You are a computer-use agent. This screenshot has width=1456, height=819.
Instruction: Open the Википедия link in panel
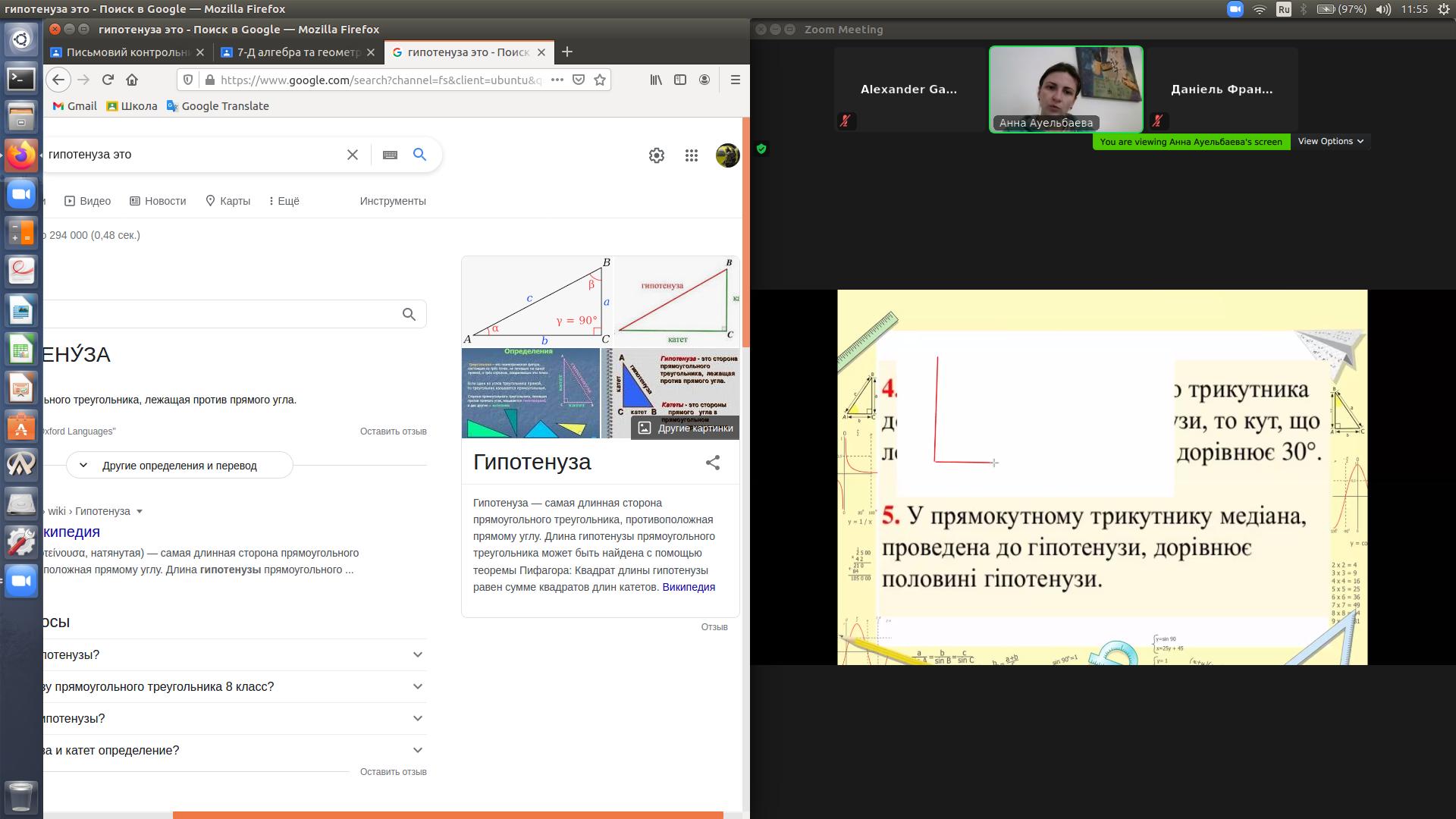point(688,587)
